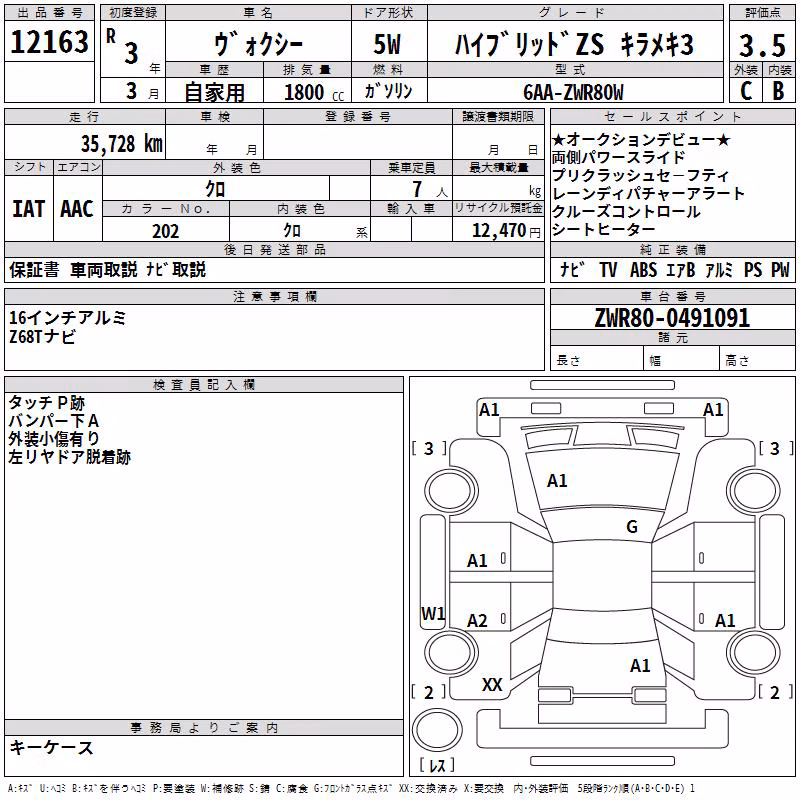Click TV in genuine equipment
The height and width of the screenshot is (800, 800).
608,270
